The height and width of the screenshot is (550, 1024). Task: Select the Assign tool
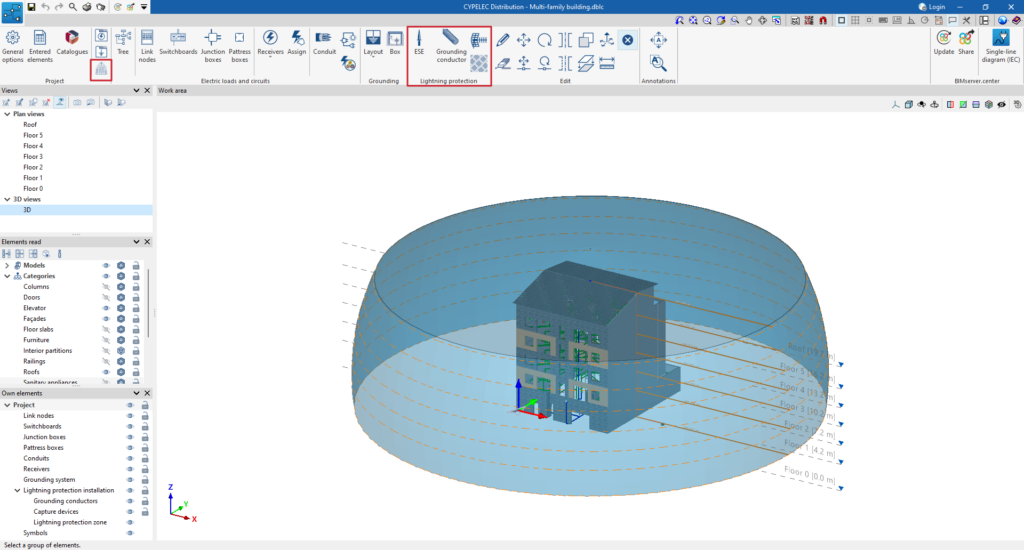coord(296,42)
